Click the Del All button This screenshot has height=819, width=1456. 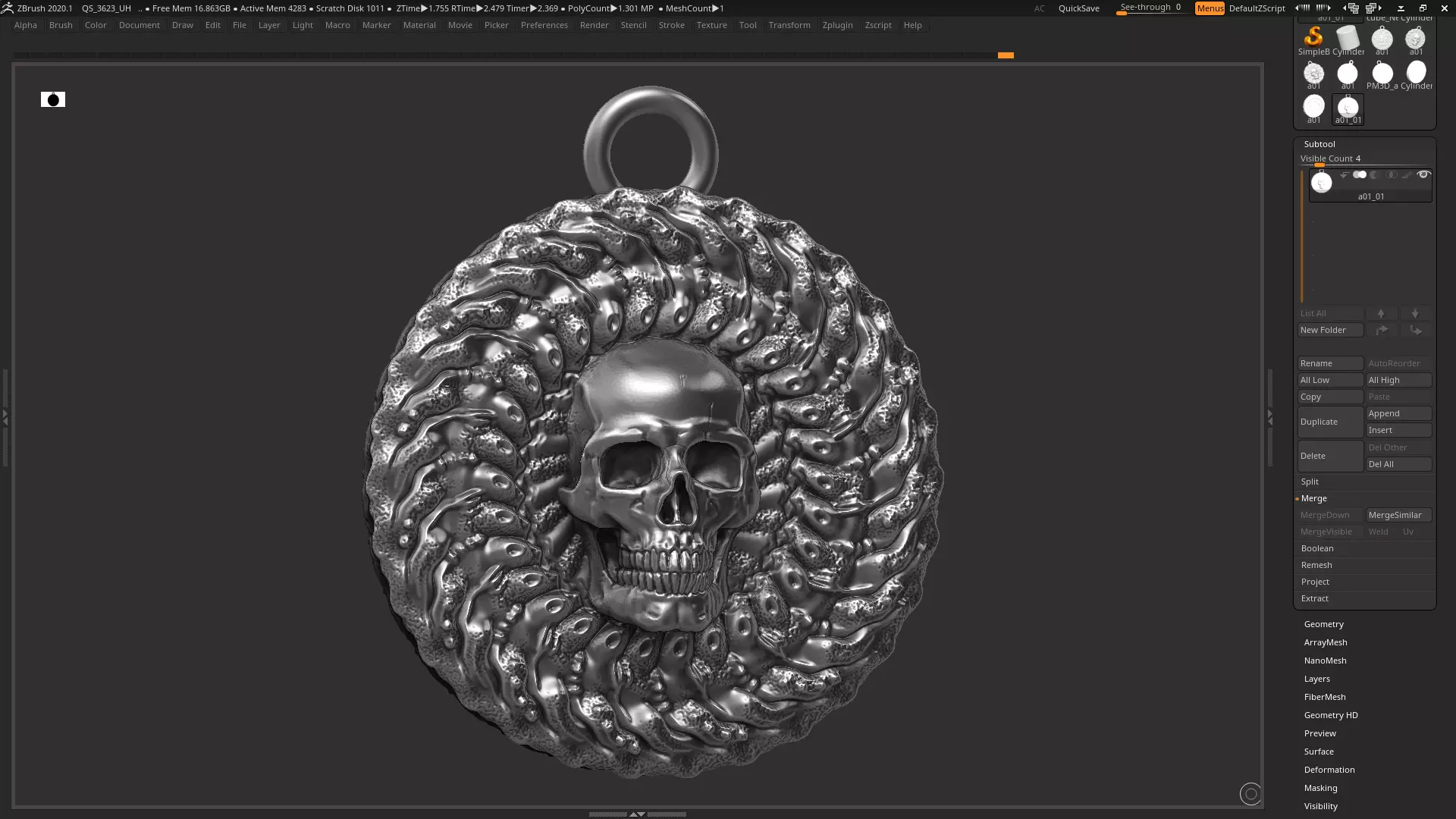click(1399, 464)
